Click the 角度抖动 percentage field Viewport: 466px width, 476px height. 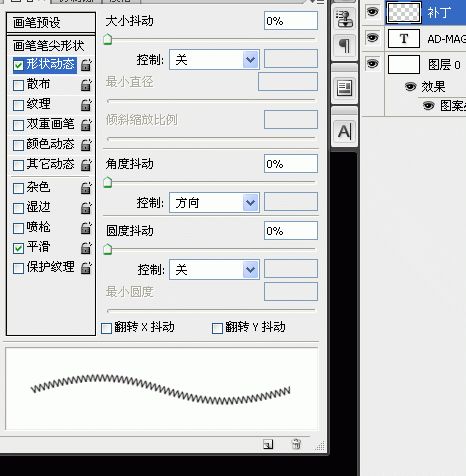pyautogui.click(x=291, y=164)
